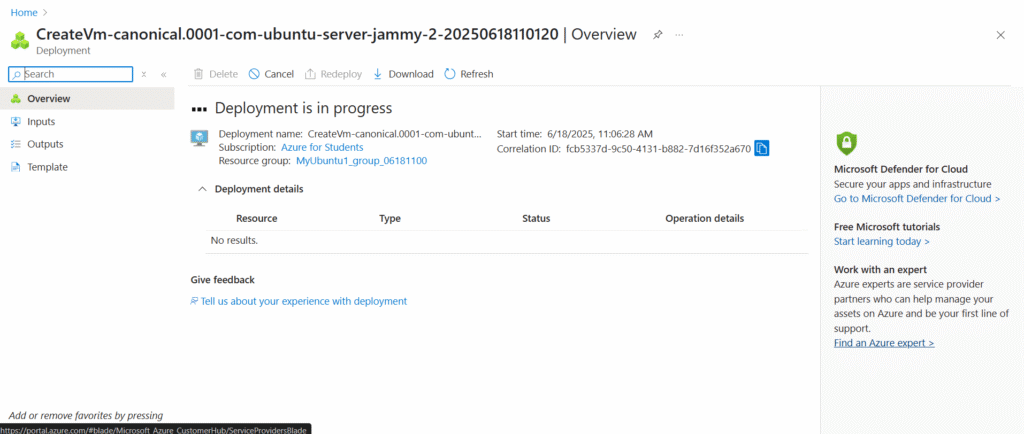
Task: Click the Redeploy toolbar button
Action: coord(334,74)
